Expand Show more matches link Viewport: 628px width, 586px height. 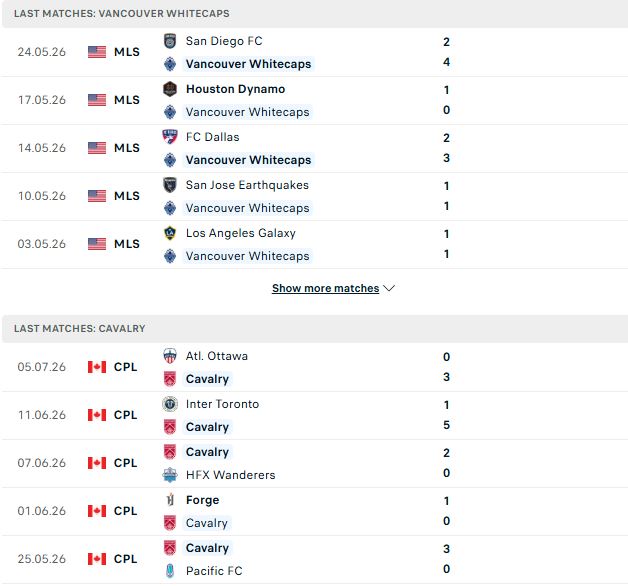[x=326, y=288]
